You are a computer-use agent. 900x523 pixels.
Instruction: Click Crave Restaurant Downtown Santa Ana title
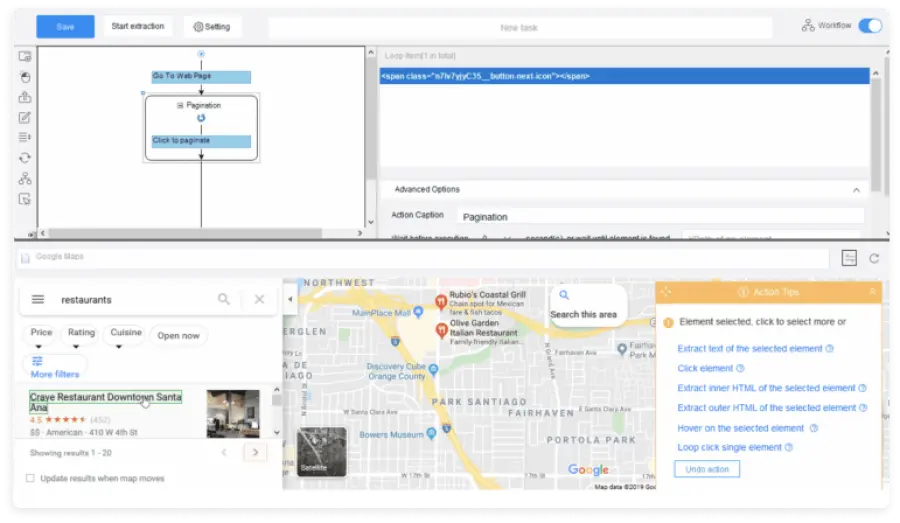(106, 402)
